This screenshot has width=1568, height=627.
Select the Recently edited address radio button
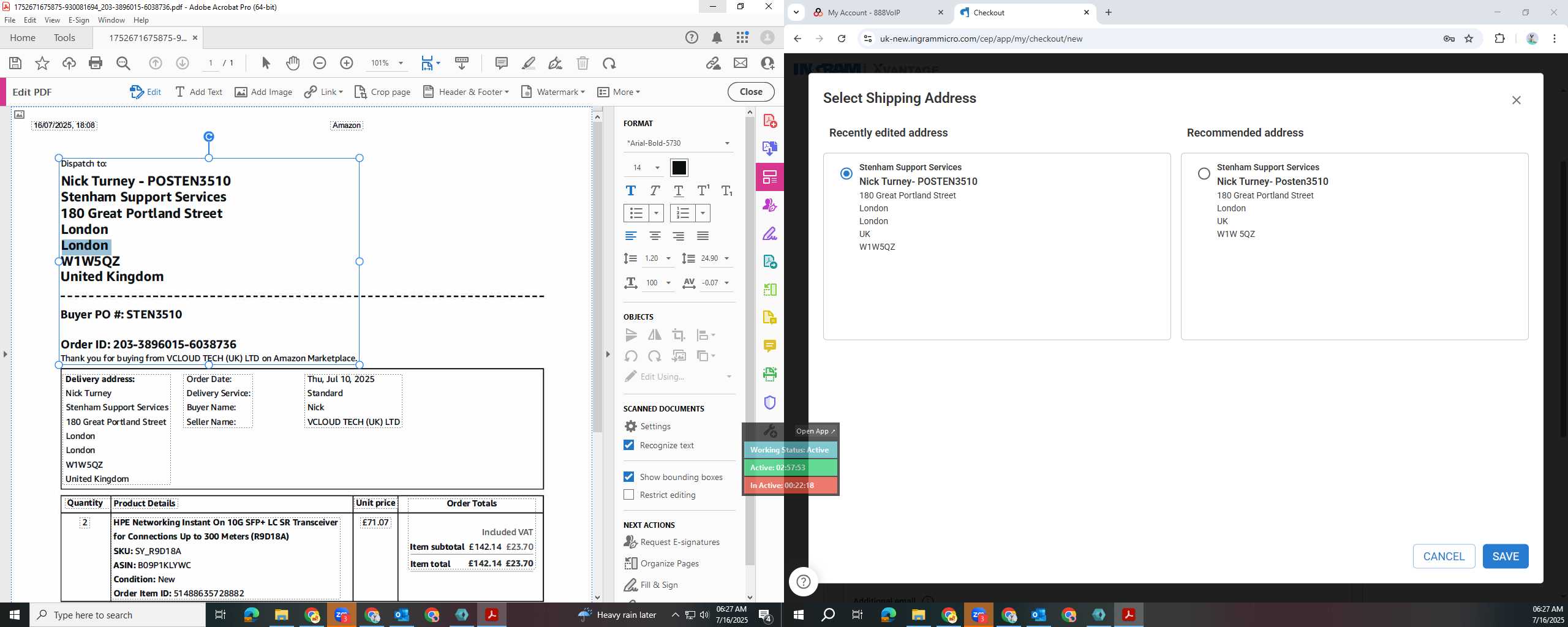tap(846, 174)
